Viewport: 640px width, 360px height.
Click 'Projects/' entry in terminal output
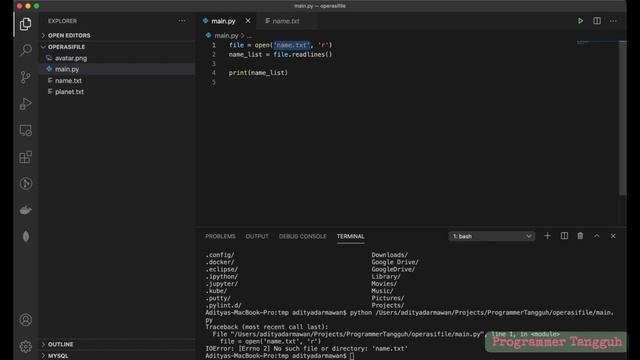coord(388,305)
